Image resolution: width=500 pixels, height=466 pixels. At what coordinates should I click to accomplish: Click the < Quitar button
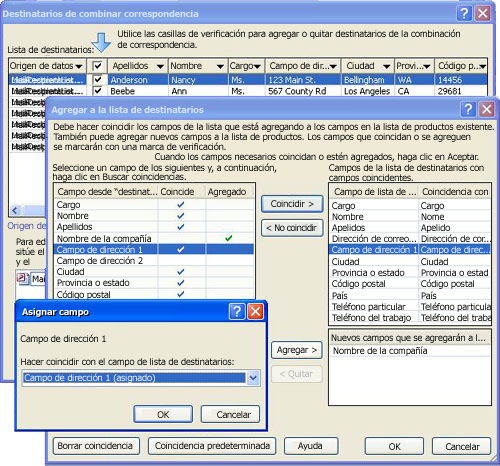(x=297, y=374)
